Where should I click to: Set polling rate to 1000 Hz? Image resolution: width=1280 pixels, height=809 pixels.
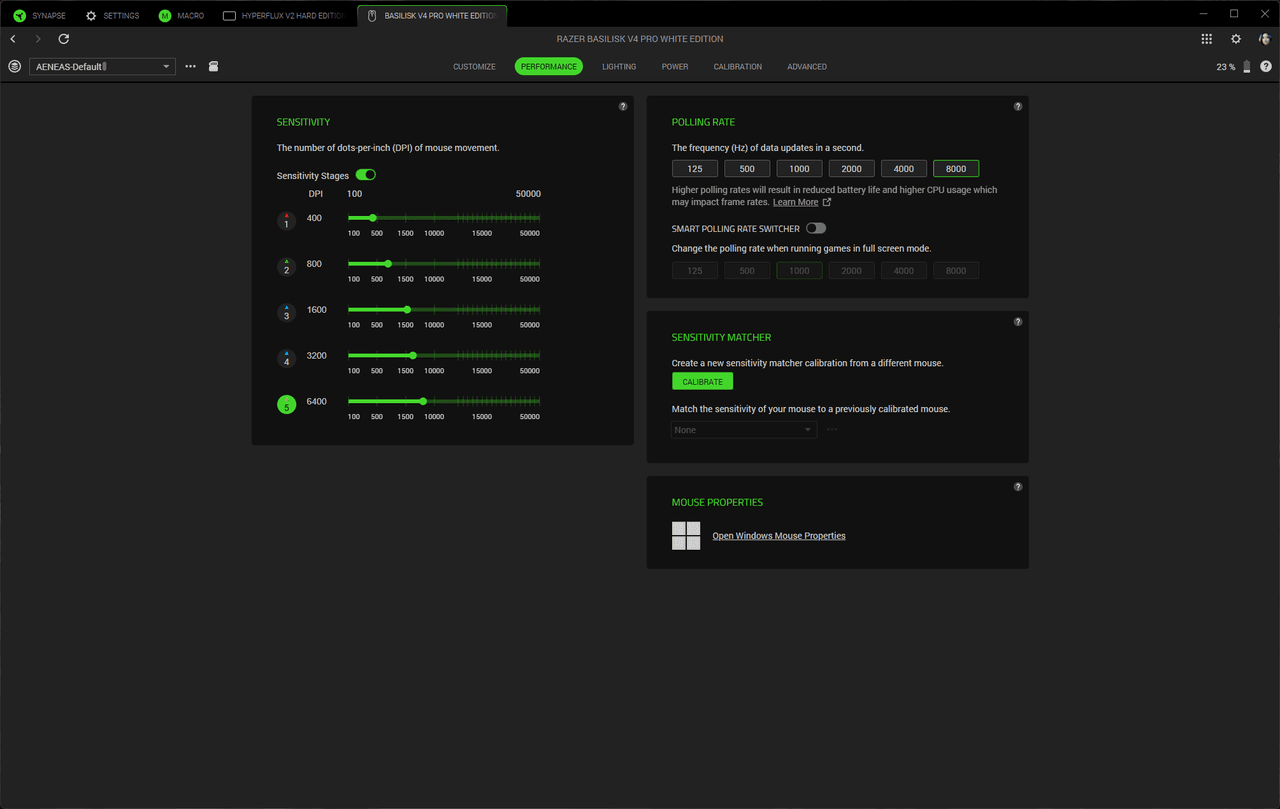799,169
